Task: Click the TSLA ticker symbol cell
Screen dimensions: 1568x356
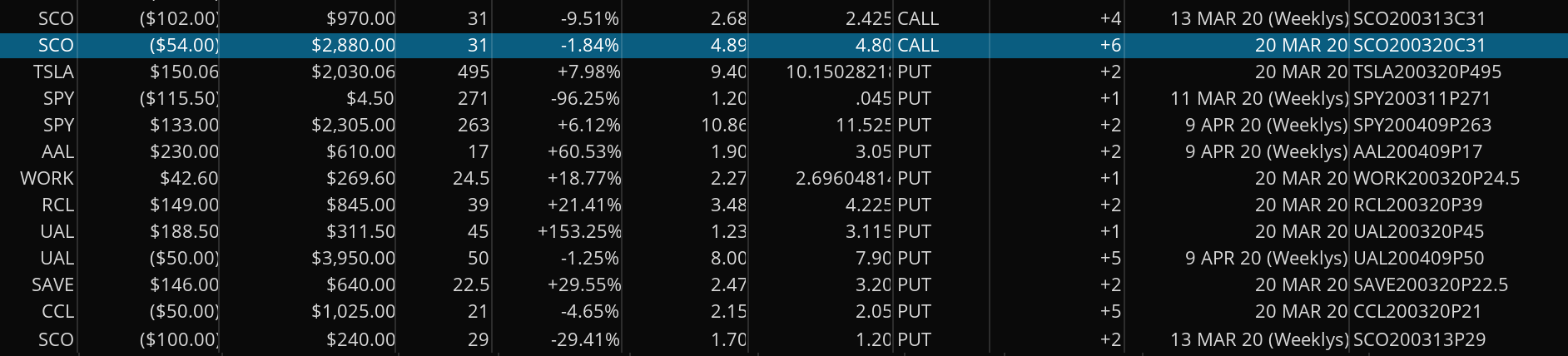Action: (x=54, y=72)
